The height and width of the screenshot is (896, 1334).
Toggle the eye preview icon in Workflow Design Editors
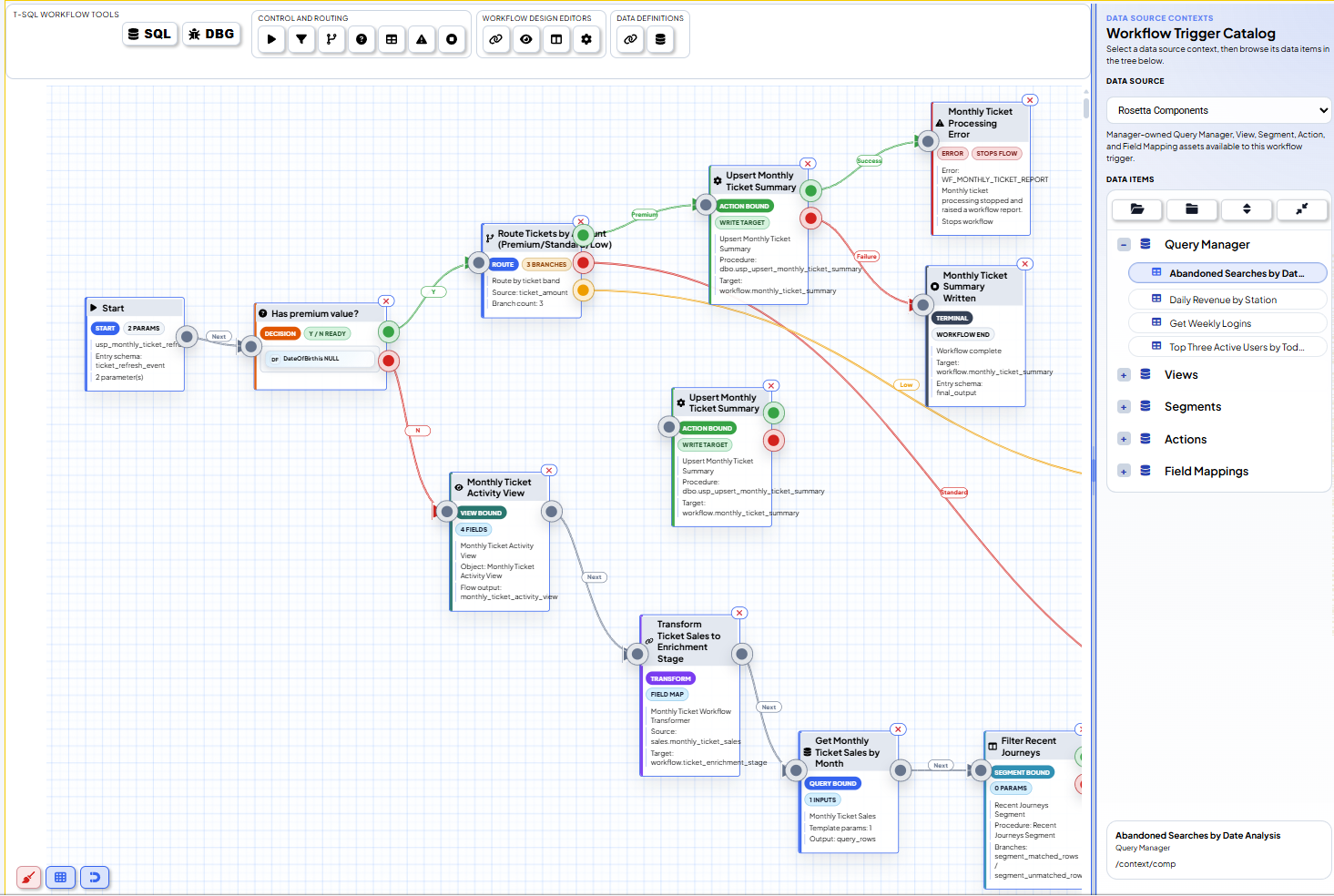(x=526, y=39)
